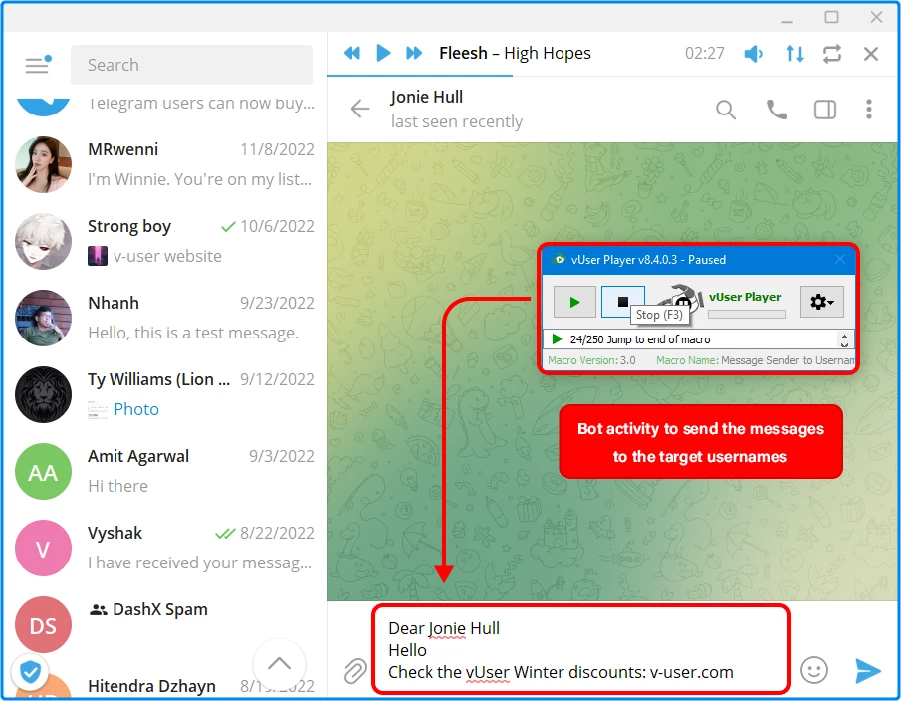Click the pink V avatar
Image resolution: width=901 pixels, height=701 pixels.
coord(44,548)
